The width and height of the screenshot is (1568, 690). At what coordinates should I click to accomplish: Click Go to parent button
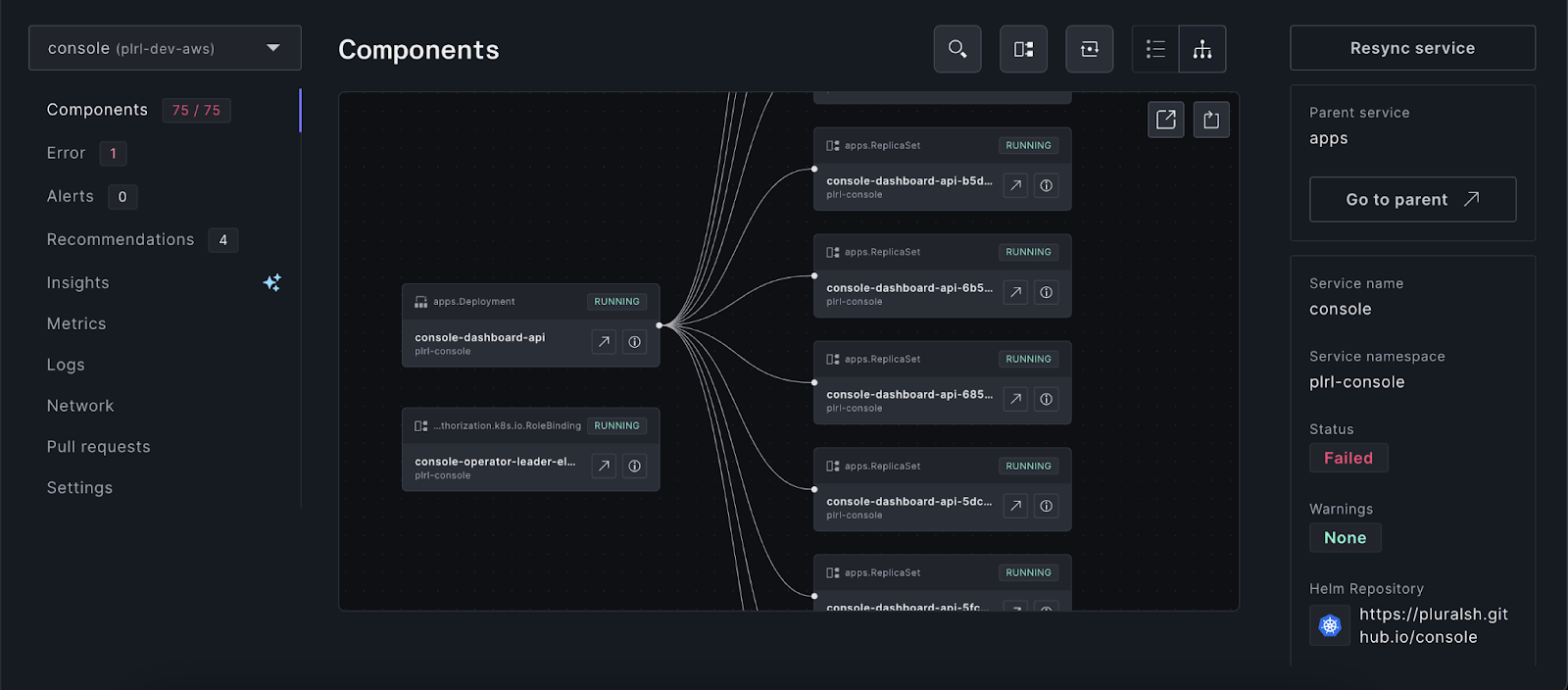pyautogui.click(x=1412, y=199)
